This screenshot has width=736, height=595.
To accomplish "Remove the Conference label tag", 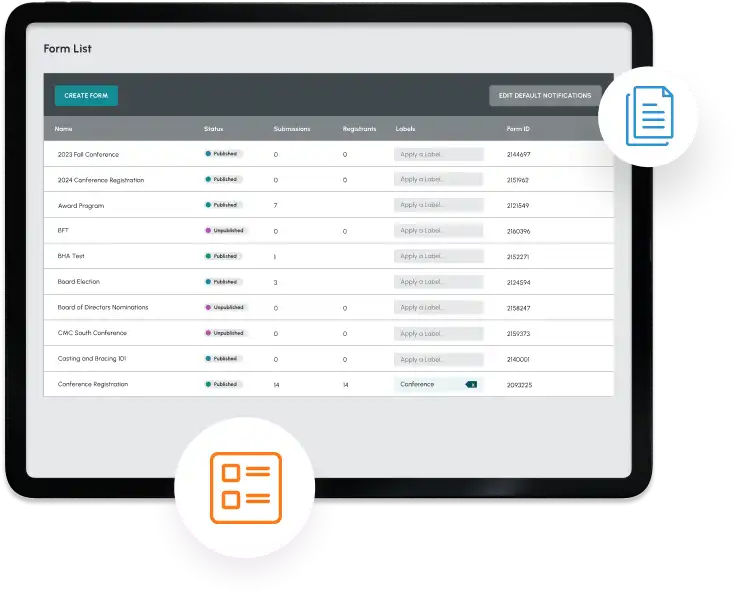I will click(x=472, y=384).
